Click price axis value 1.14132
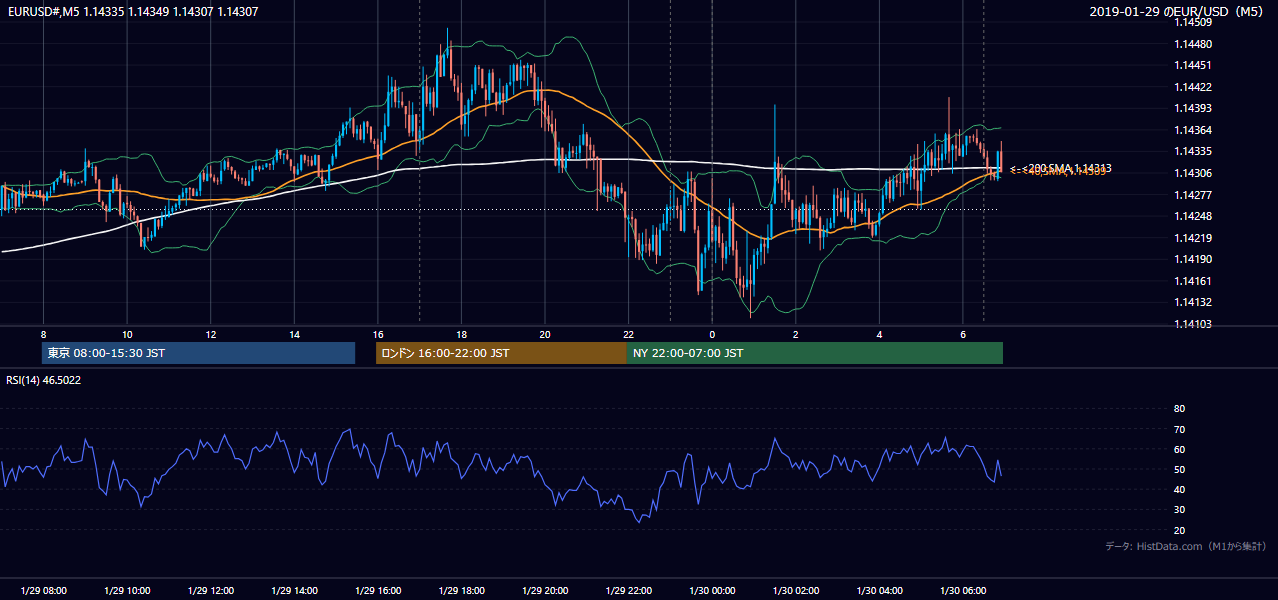Viewport: 1278px width, 600px height. pyautogui.click(x=1192, y=302)
